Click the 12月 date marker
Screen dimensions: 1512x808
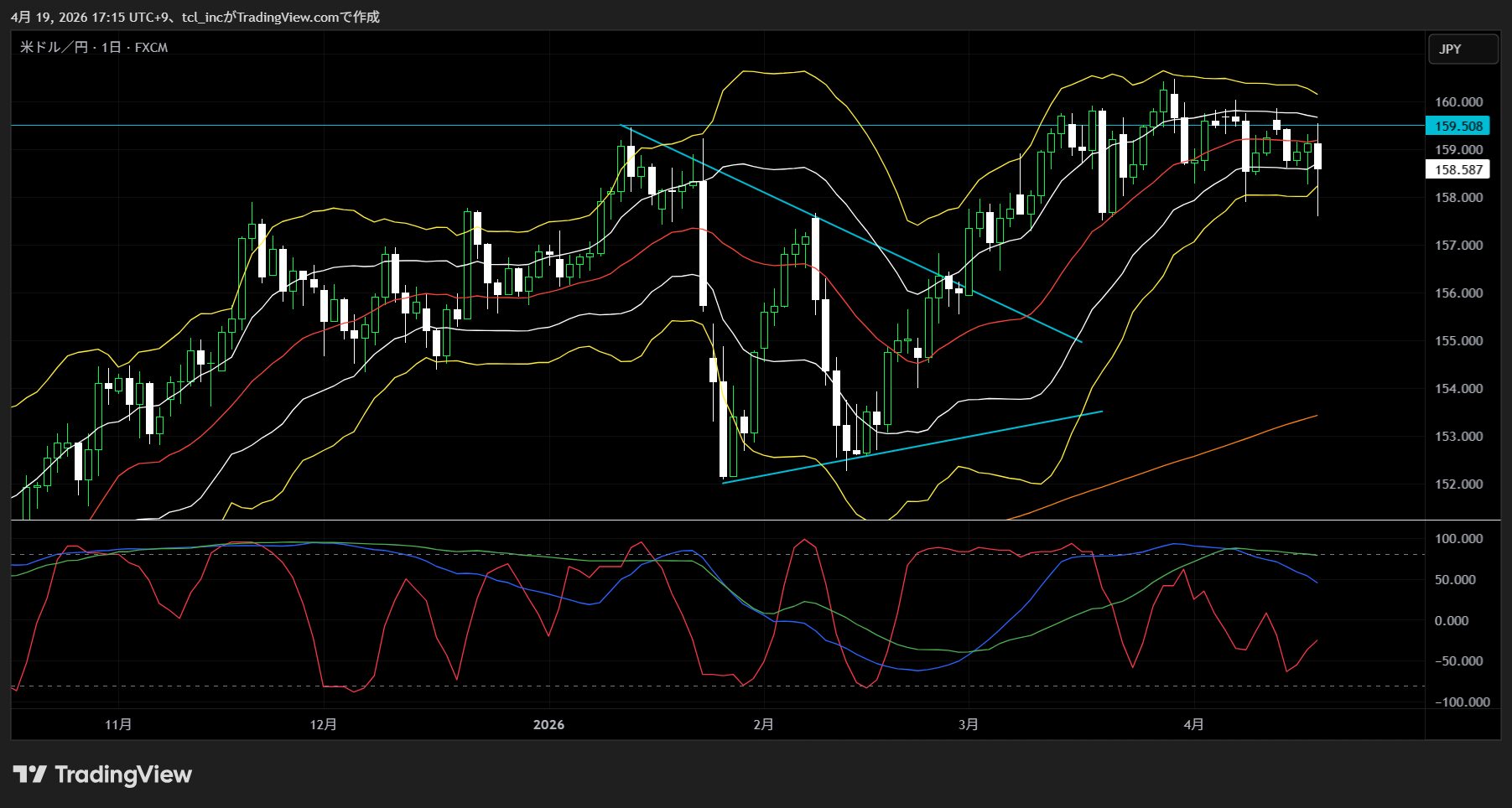tap(323, 725)
